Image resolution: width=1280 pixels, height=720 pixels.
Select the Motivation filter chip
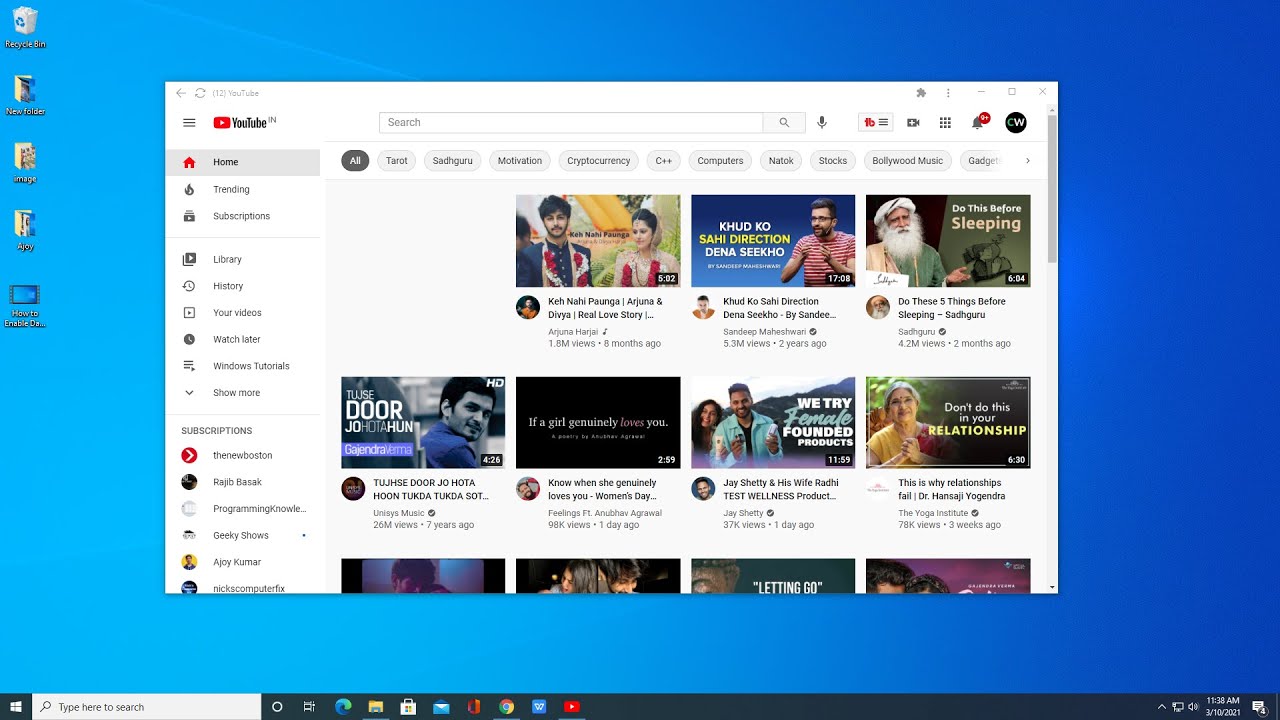click(520, 161)
